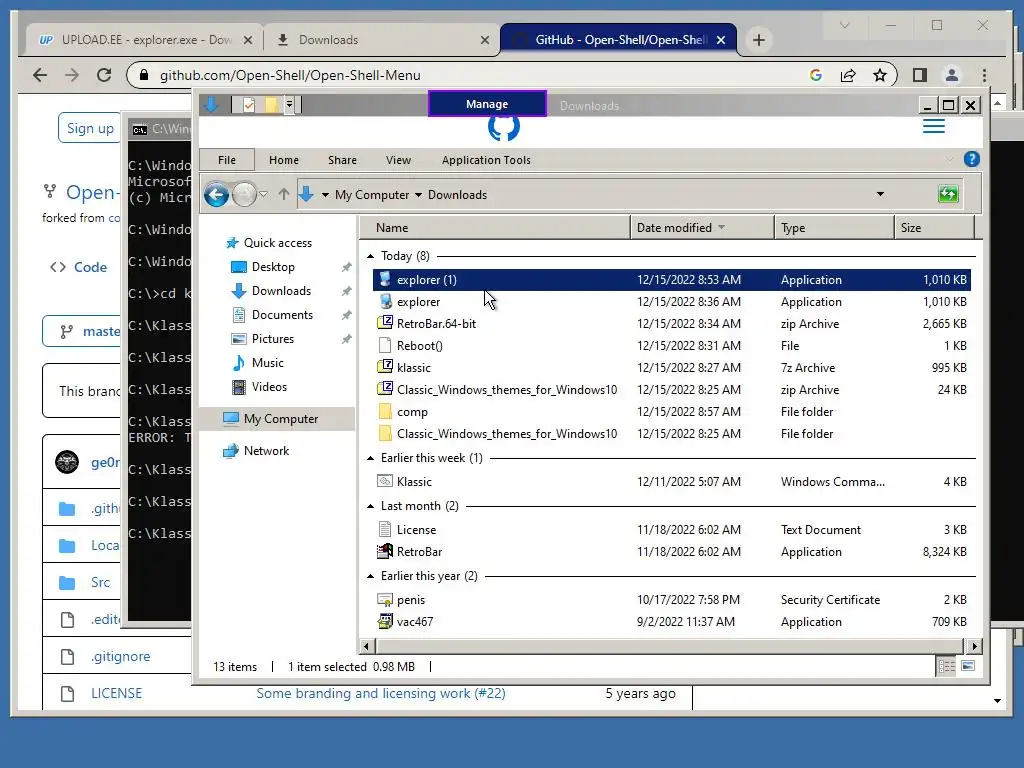Image resolution: width=1024 pixels, height=768 pixels.
Task: Open the dropdown arrow before My Computer in the address bar
Action: click(325, 195)
